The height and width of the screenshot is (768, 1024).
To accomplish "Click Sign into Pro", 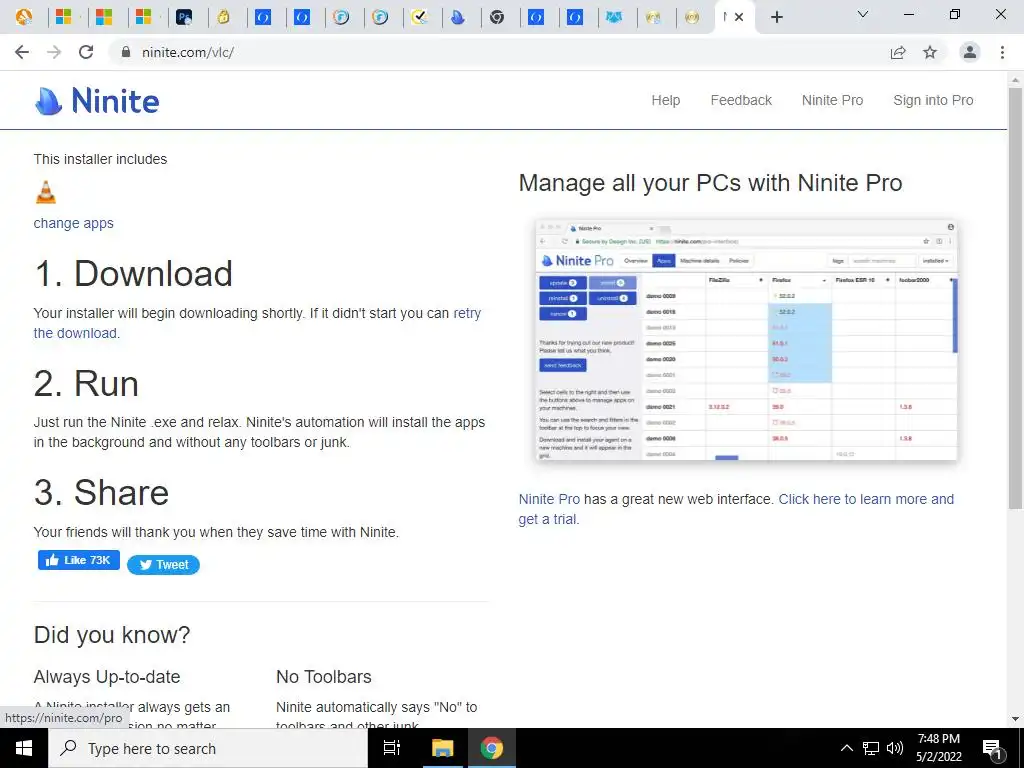I will coord(933,100).
